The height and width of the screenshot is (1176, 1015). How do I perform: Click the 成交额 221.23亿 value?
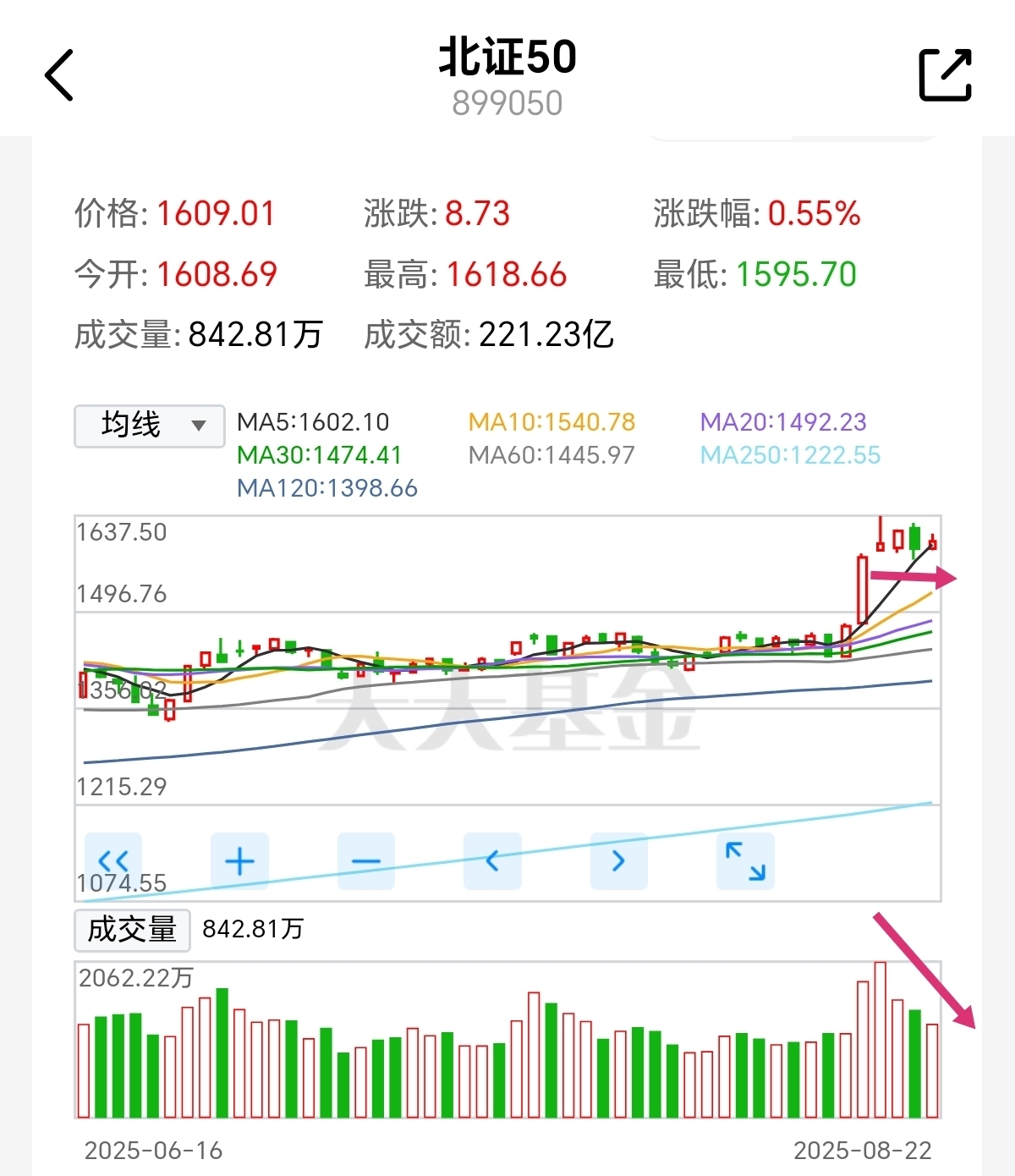[x=546, y=335]
